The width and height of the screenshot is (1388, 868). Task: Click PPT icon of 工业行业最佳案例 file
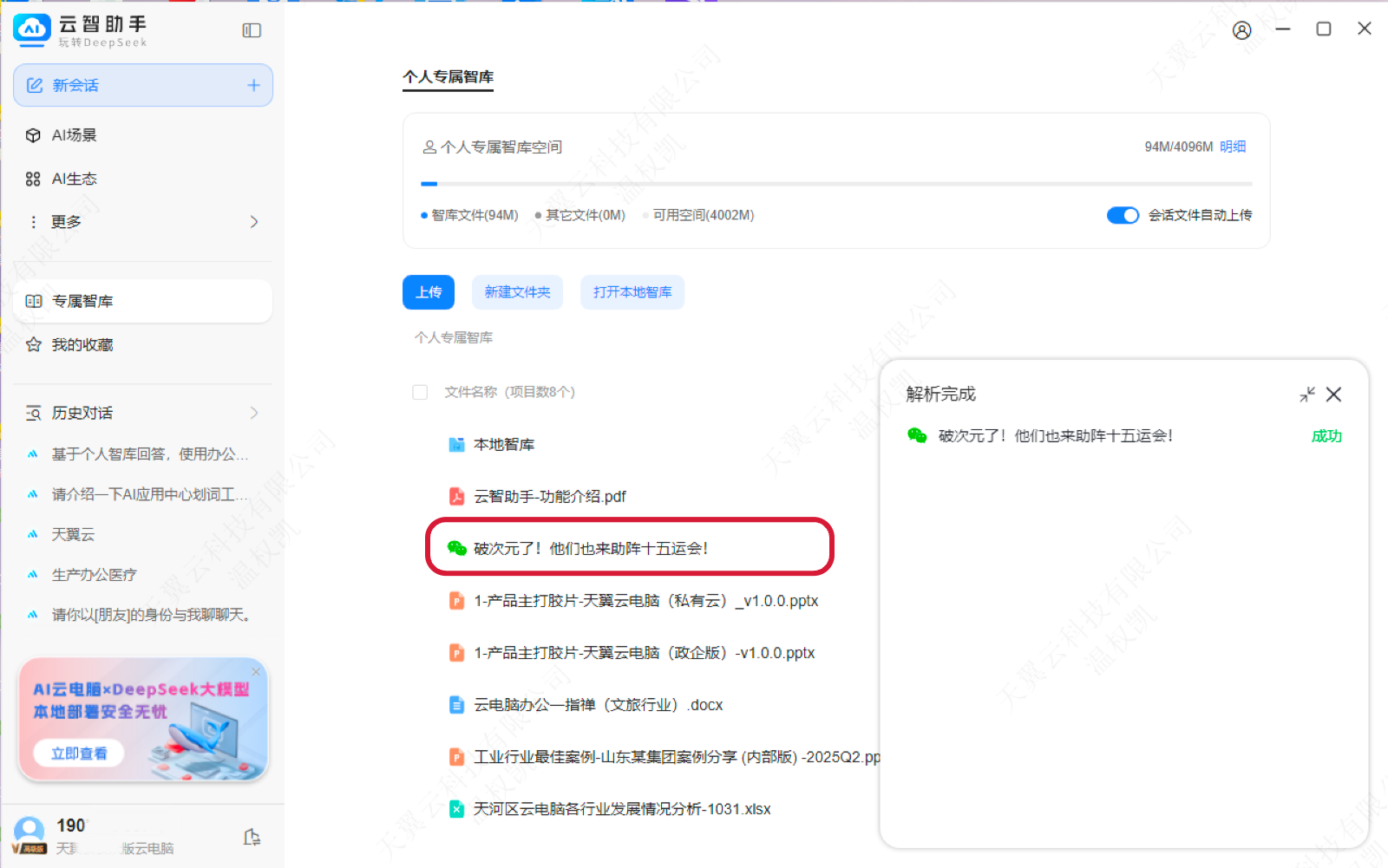(456, 757)
